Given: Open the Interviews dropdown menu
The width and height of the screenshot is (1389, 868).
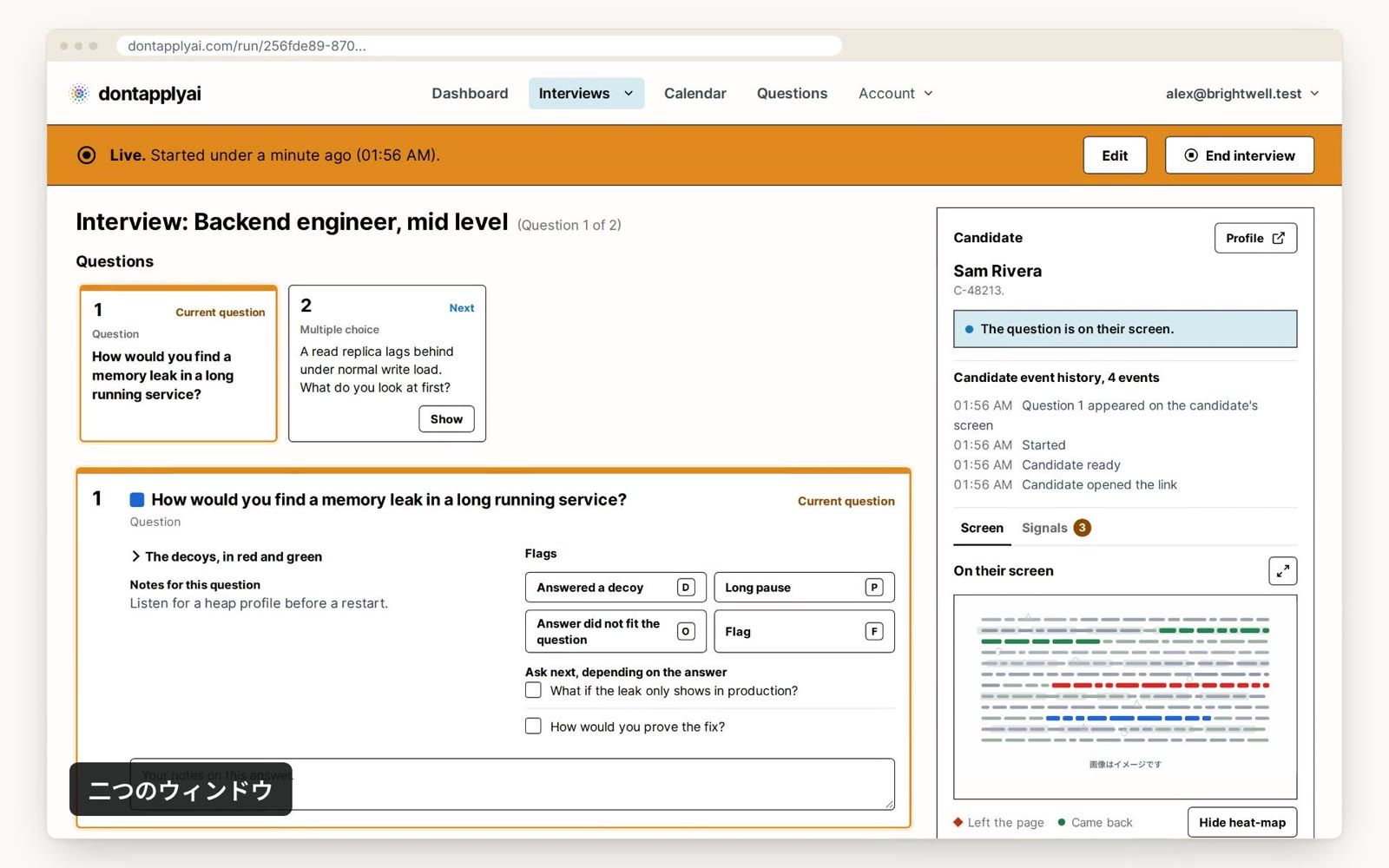Looking at the screenshot, I should pyautogui.click(x=586, y=94).
